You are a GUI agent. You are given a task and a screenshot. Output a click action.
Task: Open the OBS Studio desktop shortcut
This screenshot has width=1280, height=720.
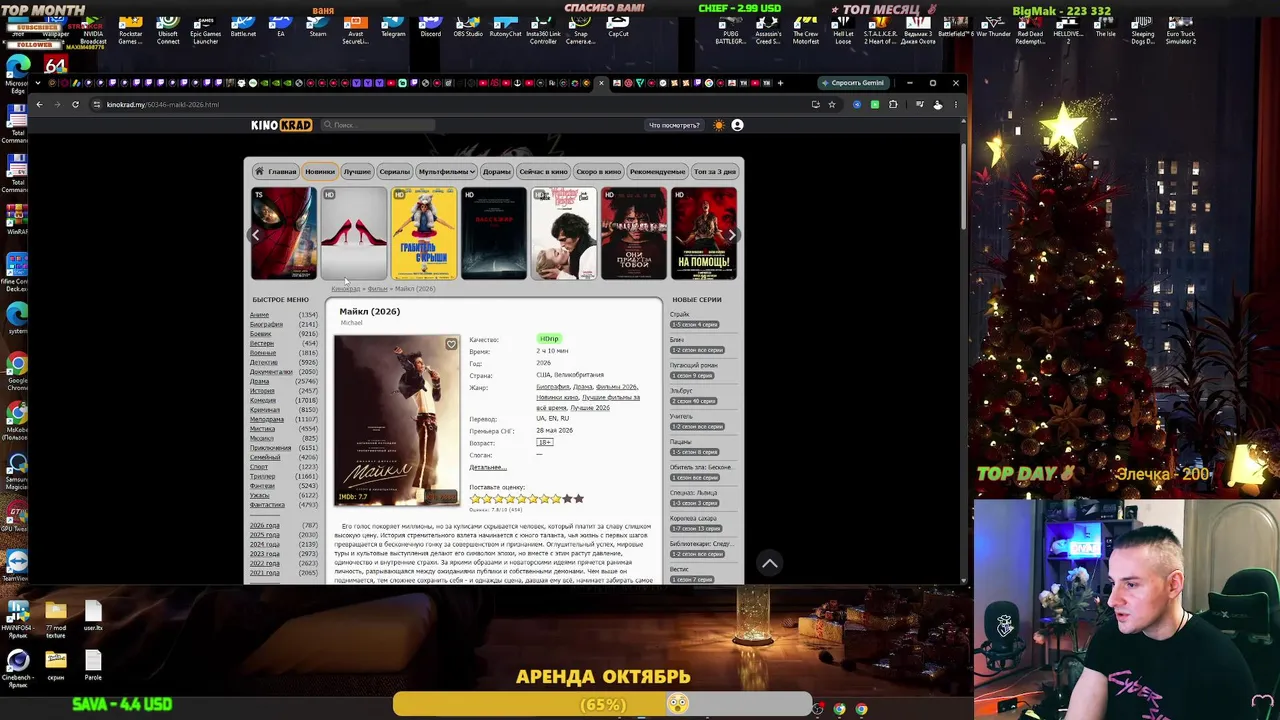[468, 28]
